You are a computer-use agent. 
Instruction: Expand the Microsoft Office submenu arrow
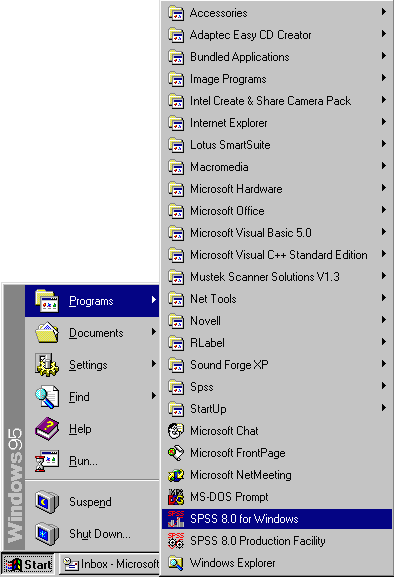tap(384, 210)
